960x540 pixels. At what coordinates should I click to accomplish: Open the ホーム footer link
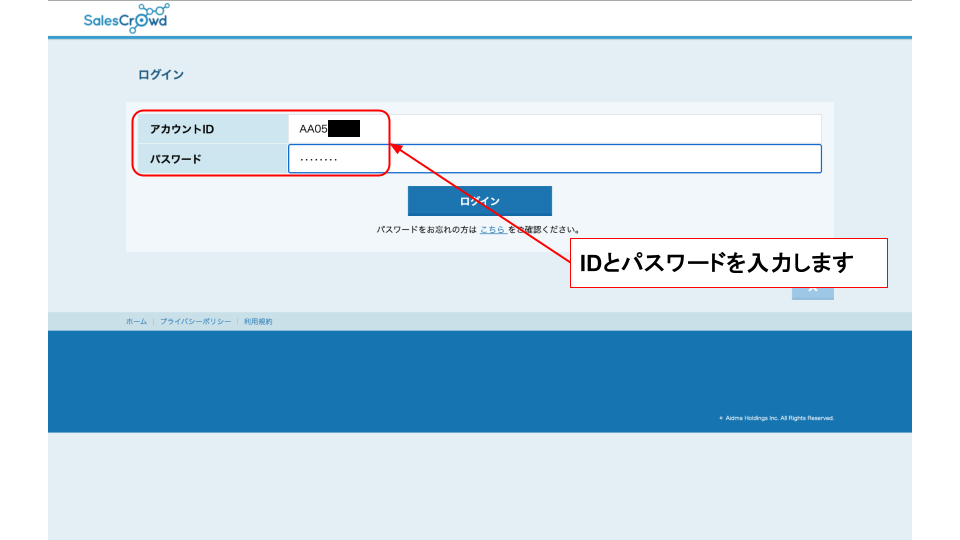(x=137, y=321)
